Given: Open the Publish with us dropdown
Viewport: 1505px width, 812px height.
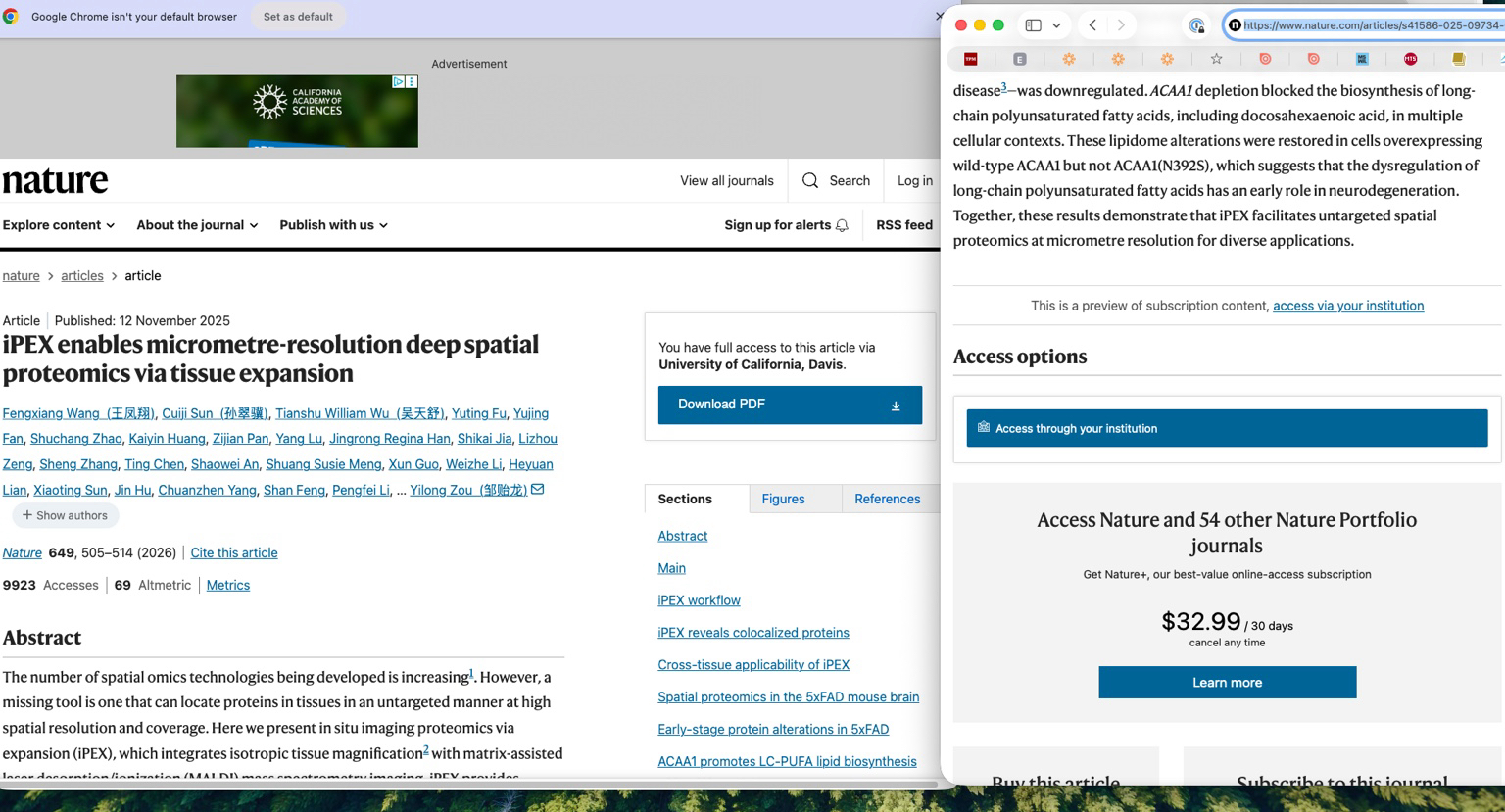Looking at the screenshot, I should [333, 225].
